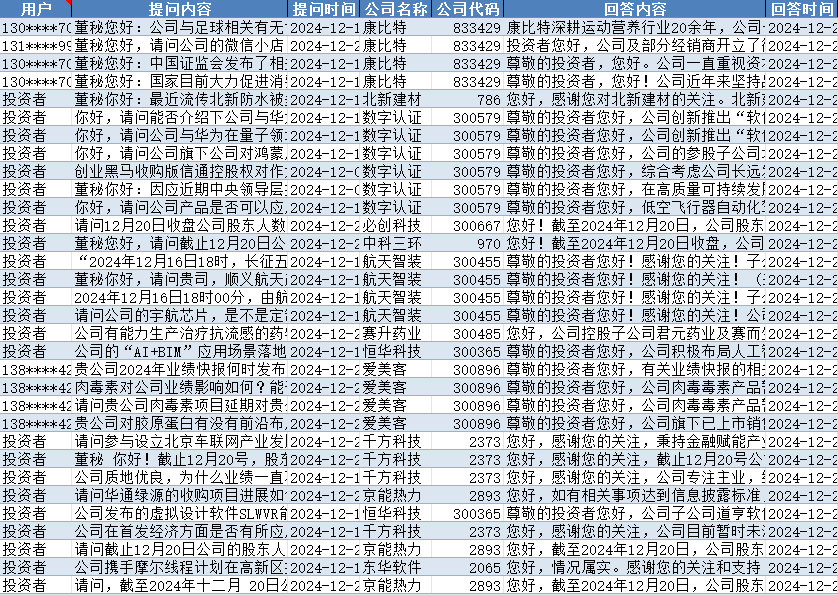Select the 用户 column header

36,9
